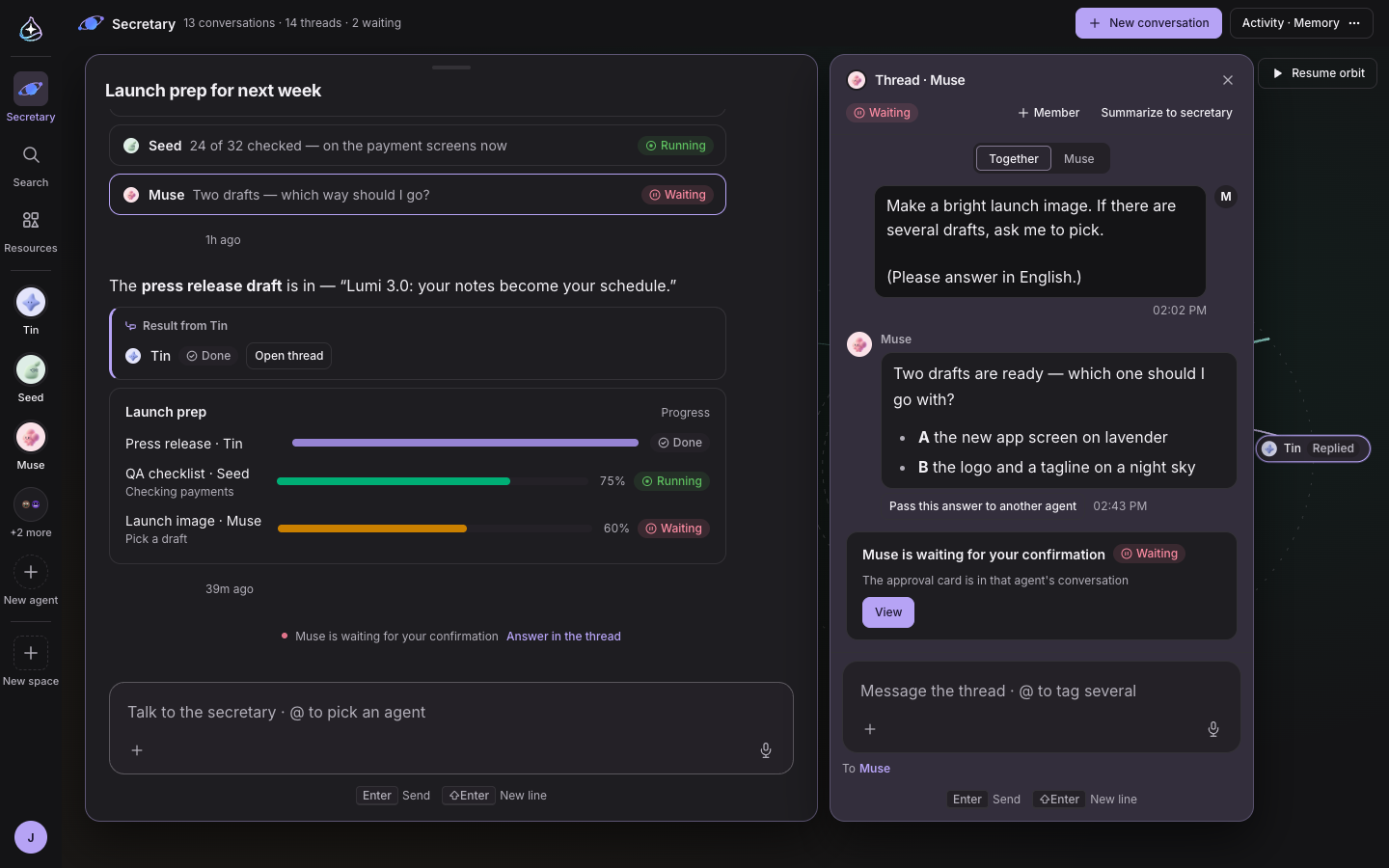Switch to the Together tab
Viewport: 1389px width, 868px height.
click(1014, 159)
